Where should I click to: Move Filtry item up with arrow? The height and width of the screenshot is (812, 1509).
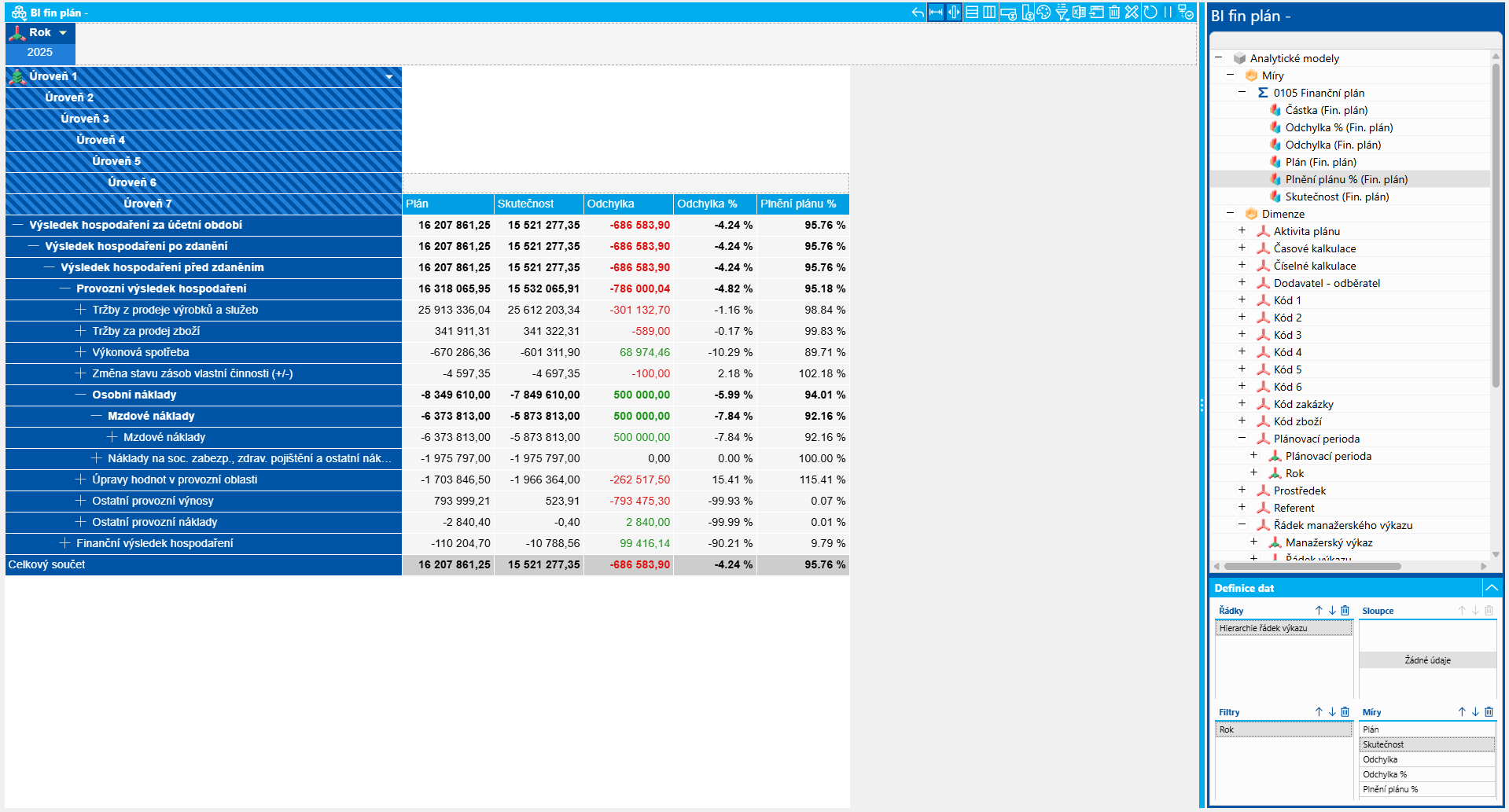[1319, 712]
